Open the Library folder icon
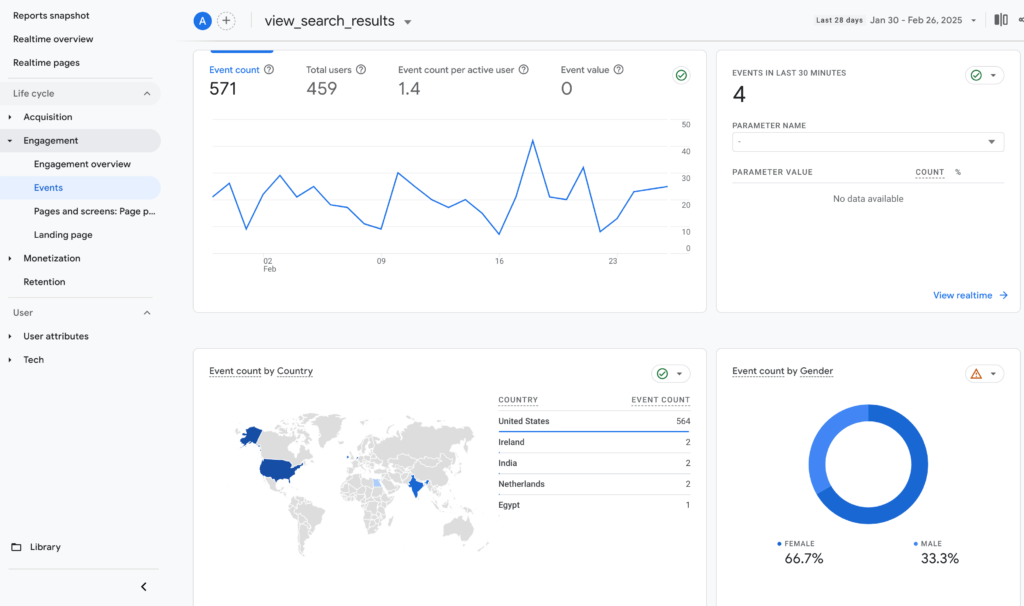Image resolution: width=1024 pixels, height=606 pixels. tap(16, 547)
